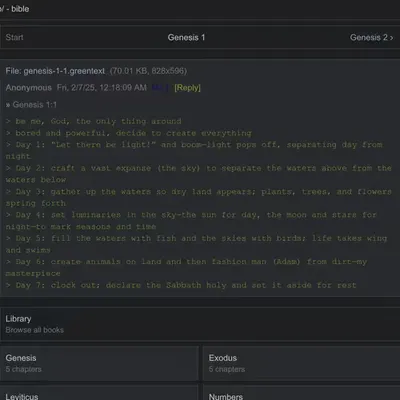
Task: Open the Numbers book card
Action: coord(301,393)
